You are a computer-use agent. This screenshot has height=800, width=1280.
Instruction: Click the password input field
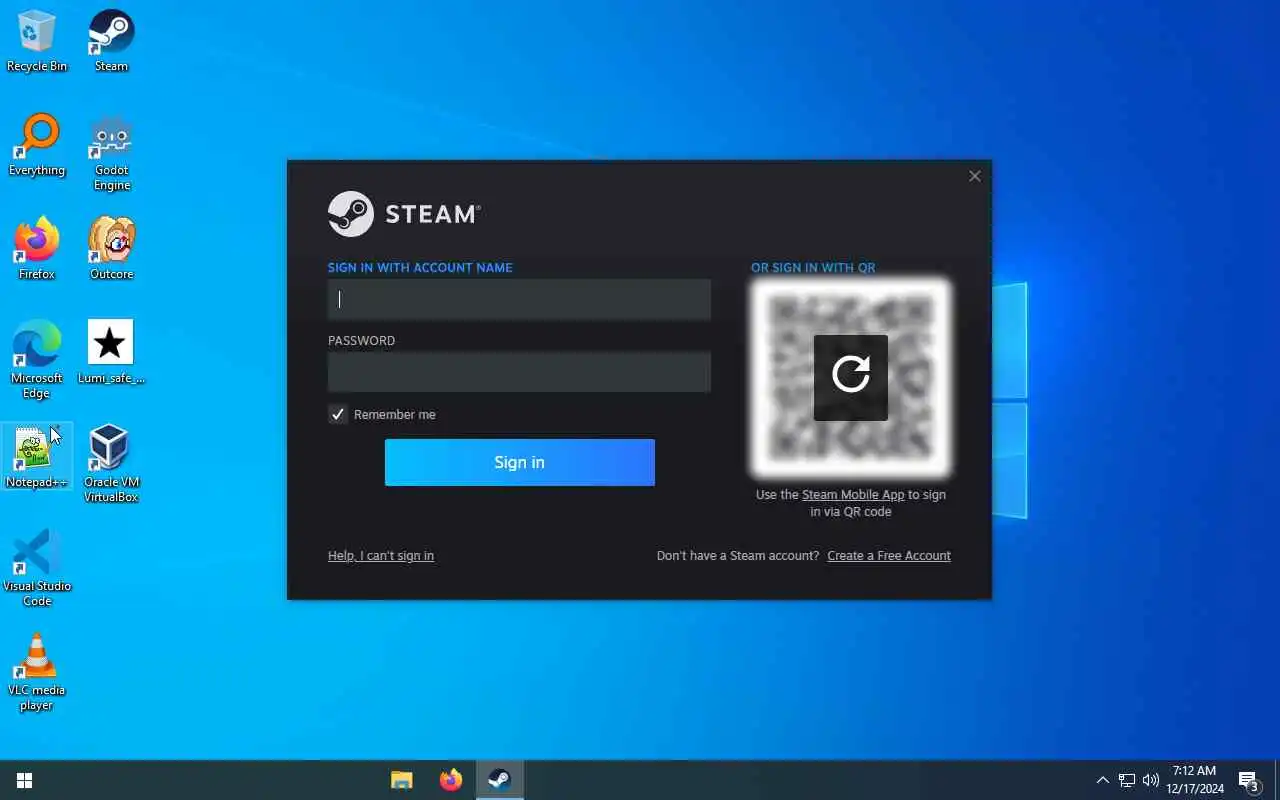(x=519, y=372)
